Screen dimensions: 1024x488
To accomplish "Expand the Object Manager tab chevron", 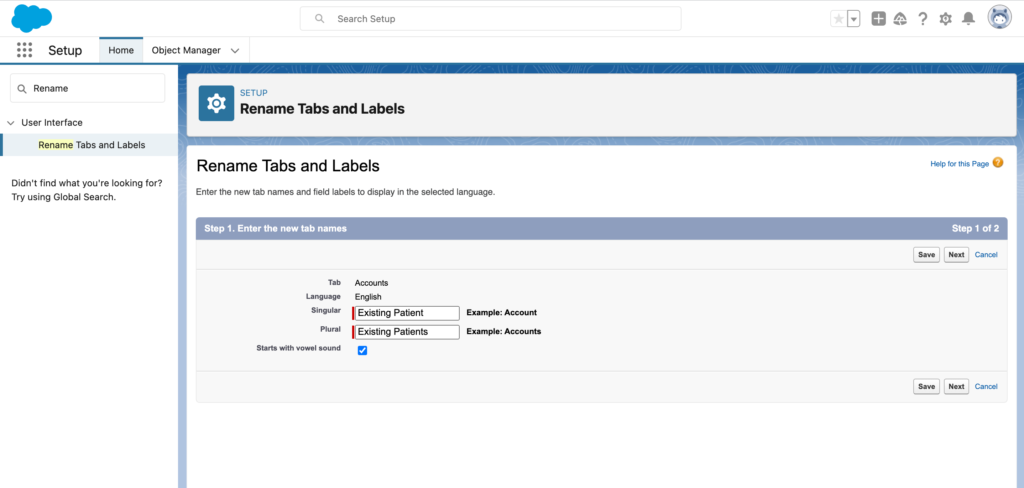I will (x=235, y=50).
